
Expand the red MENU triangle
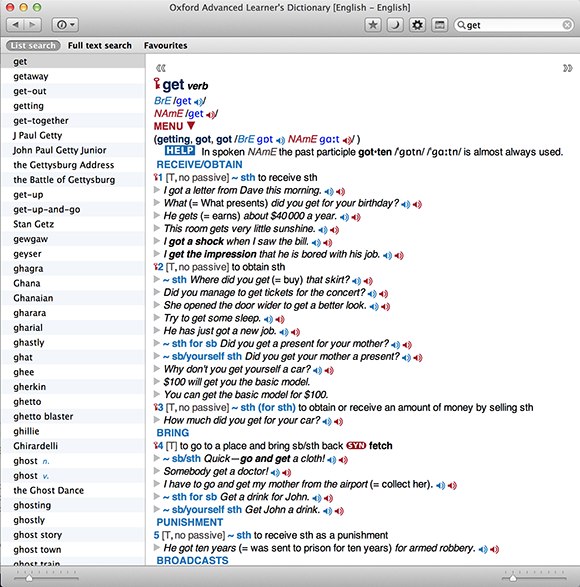[x=191, y=126]
